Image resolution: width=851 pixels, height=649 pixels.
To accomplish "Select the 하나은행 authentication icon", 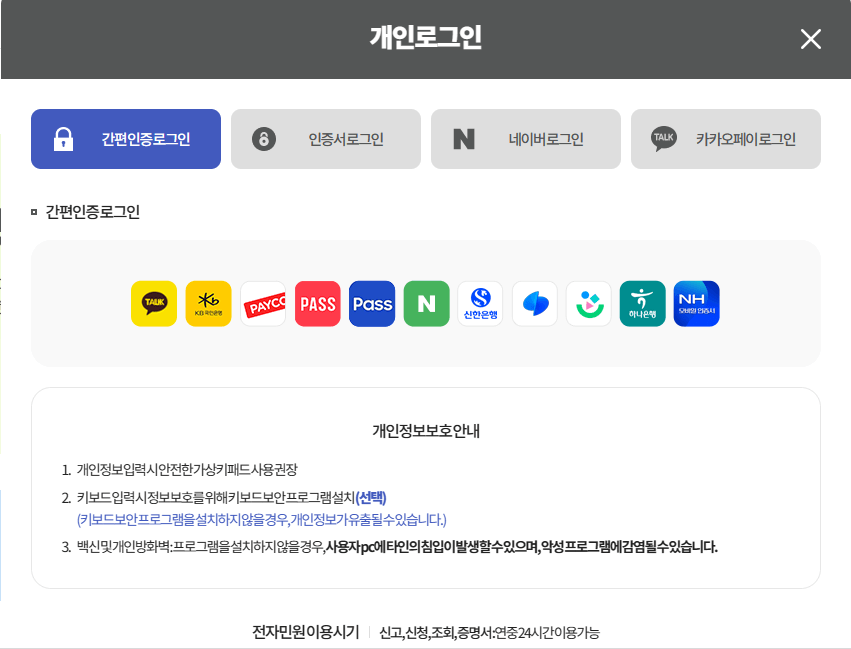I will tap(643, 303).
